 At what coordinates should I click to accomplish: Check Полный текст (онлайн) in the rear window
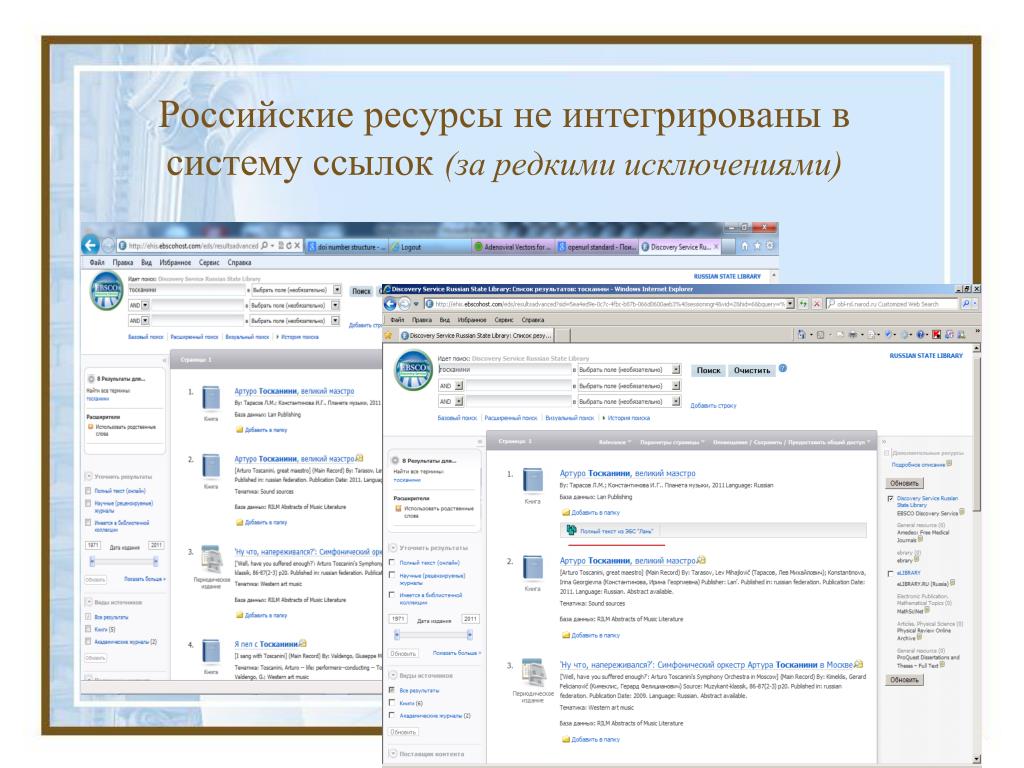click(88, 490)
